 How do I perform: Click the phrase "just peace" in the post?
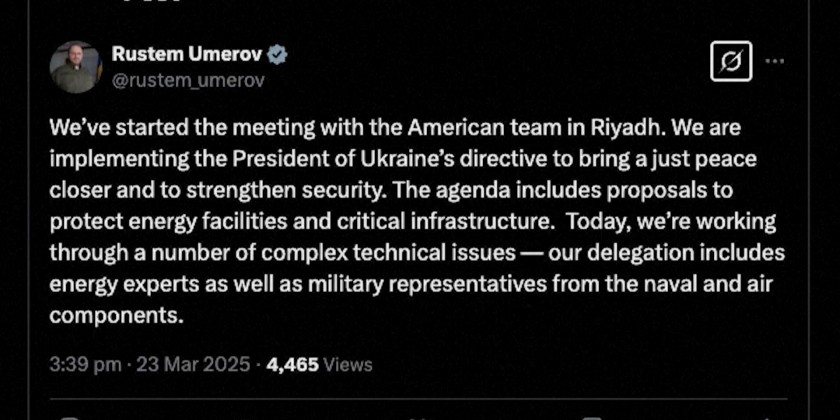(713, 161)
